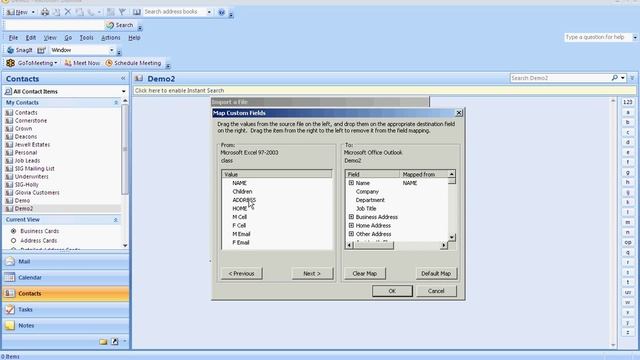This screenshot has height=360, width=640.
Task: Click the GoToMeeting flower icon
Action: point(11,63)
